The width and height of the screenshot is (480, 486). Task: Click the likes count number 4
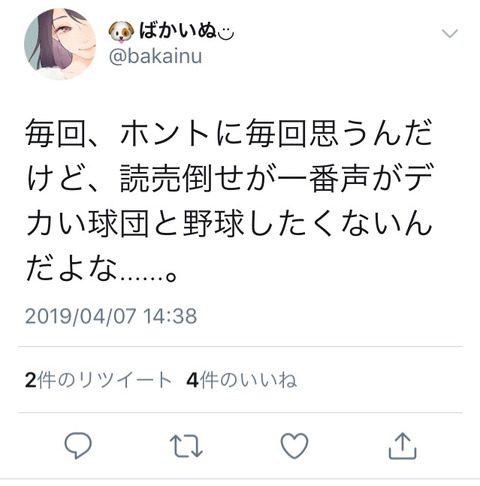pyautogui.click(x=192, y=380)
